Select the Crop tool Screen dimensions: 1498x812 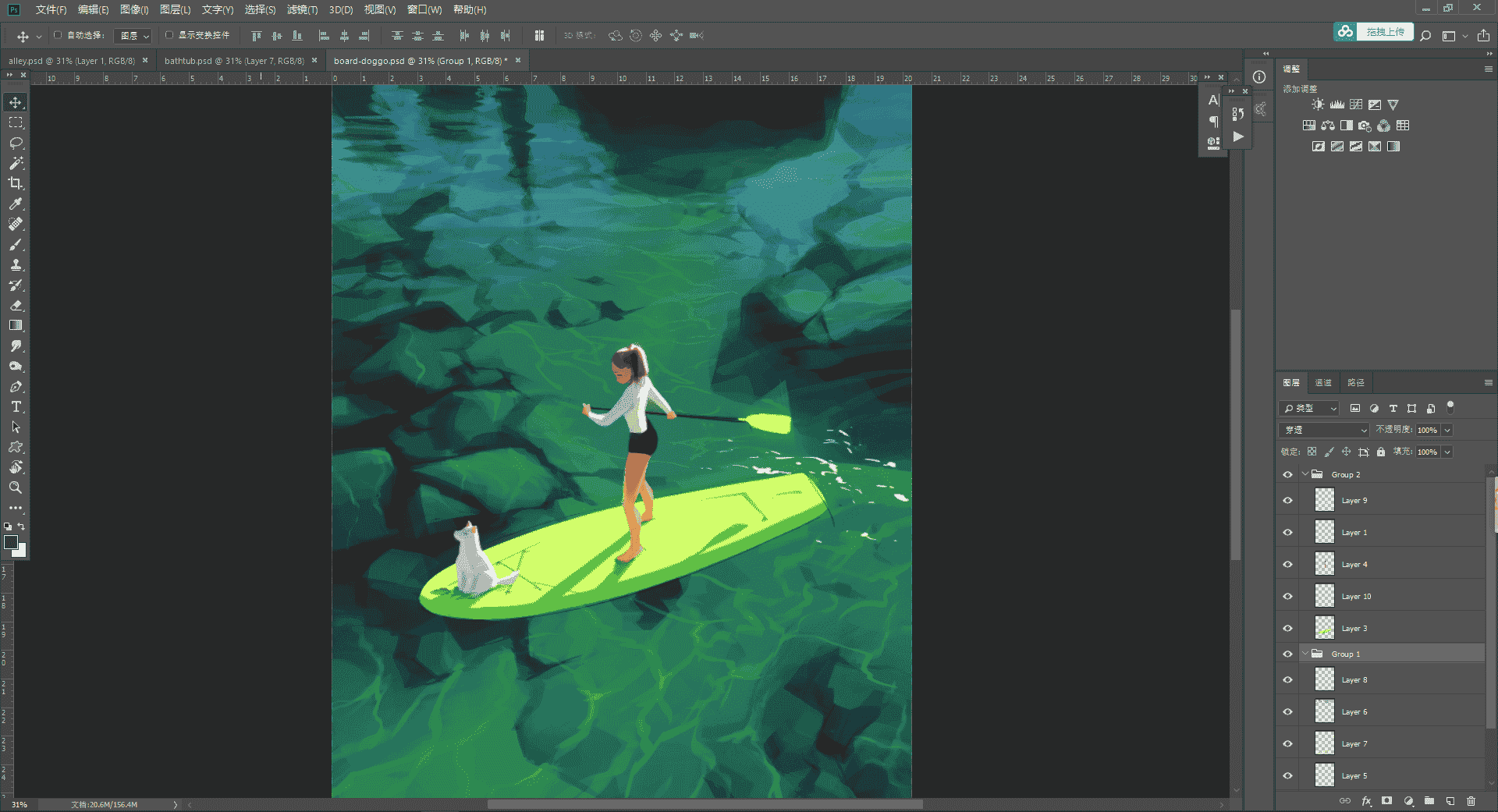(x=16, y=183)
